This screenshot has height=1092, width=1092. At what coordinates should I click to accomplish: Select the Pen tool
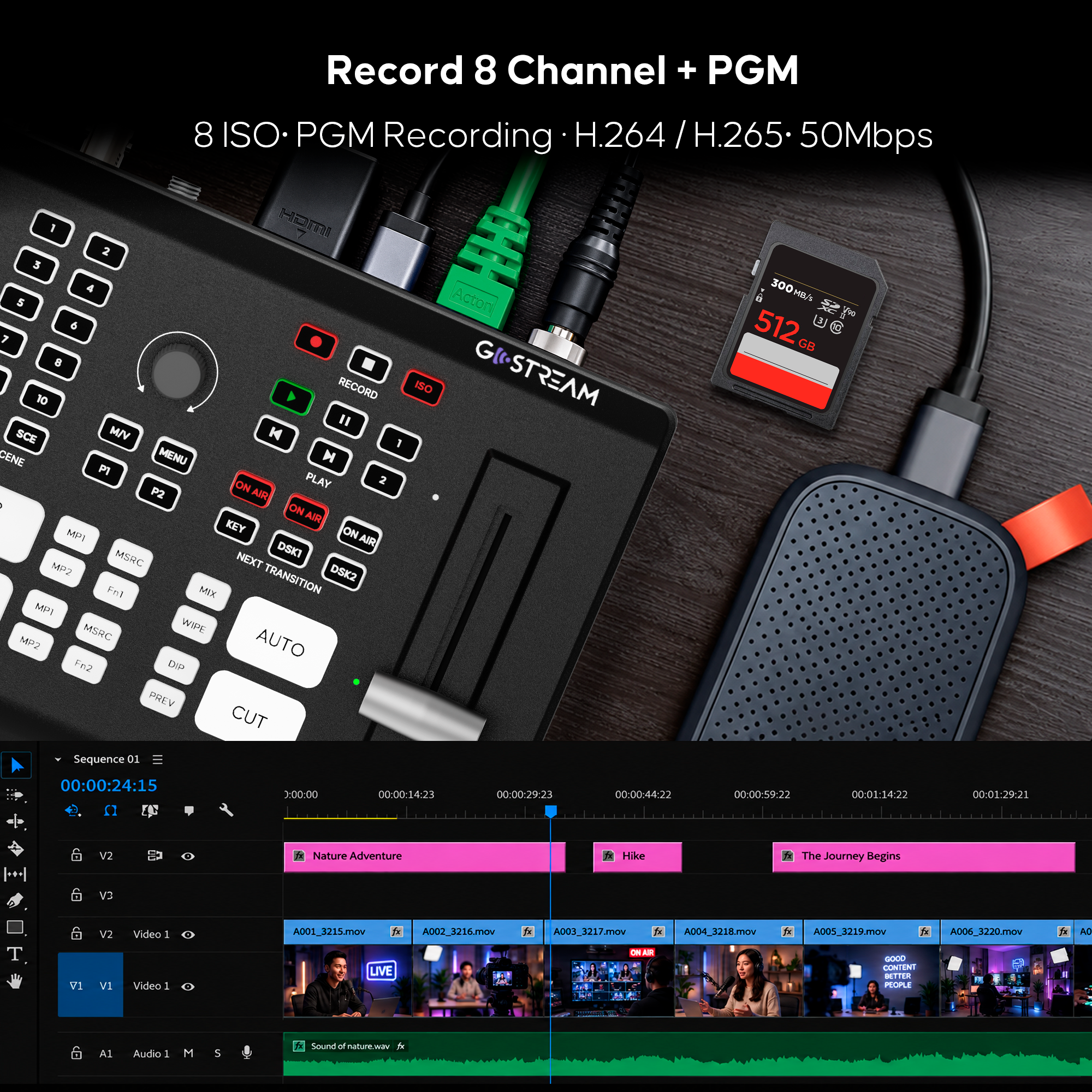pos(15,900)
